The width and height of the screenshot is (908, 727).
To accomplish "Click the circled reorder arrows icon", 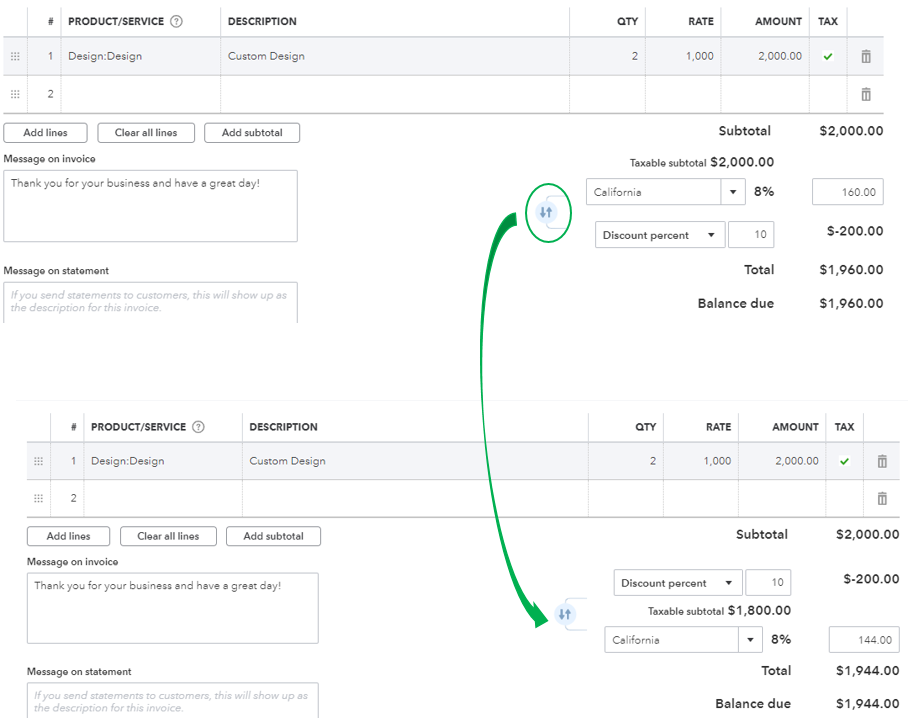I will (548, 212).
